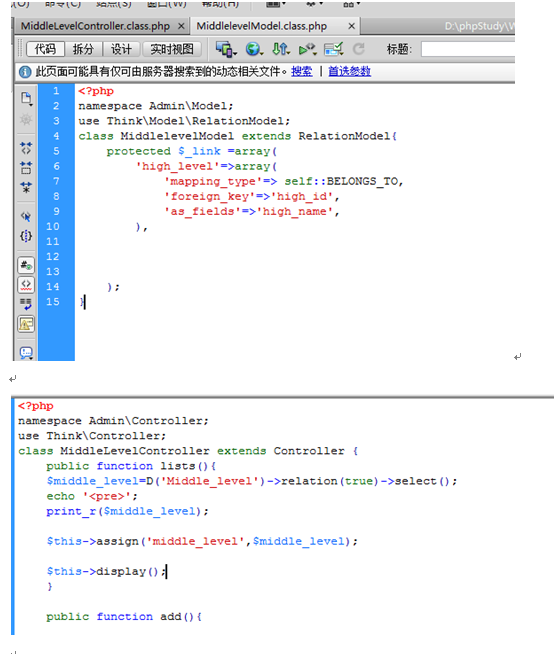The width and height of the screenshot is (554, 654).
Task: Select MiddlelevelModel.class.php tab
Action: coord(261,26)
